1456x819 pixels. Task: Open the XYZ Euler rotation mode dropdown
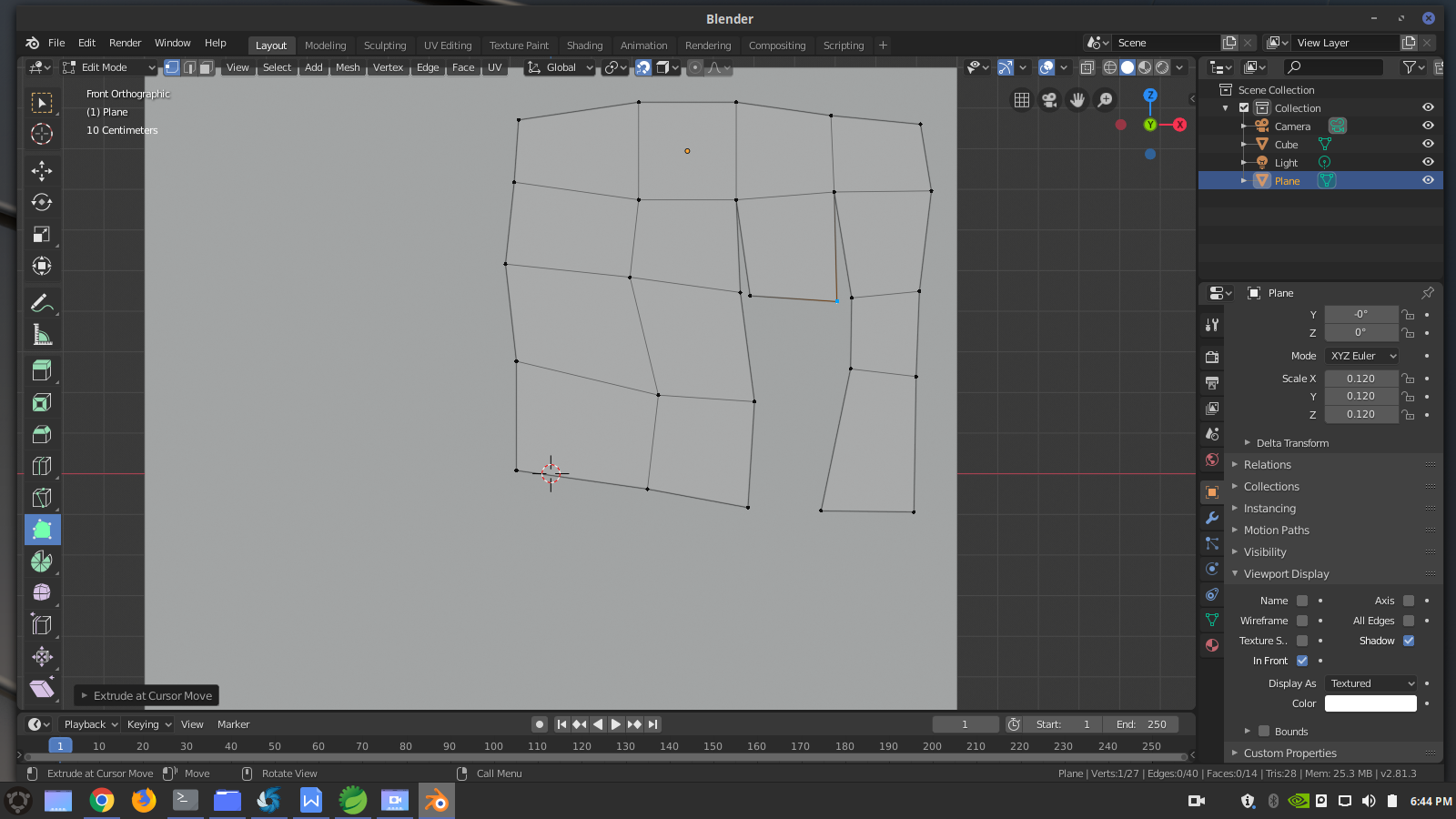pyautogui.click(x=1361, y=356)
